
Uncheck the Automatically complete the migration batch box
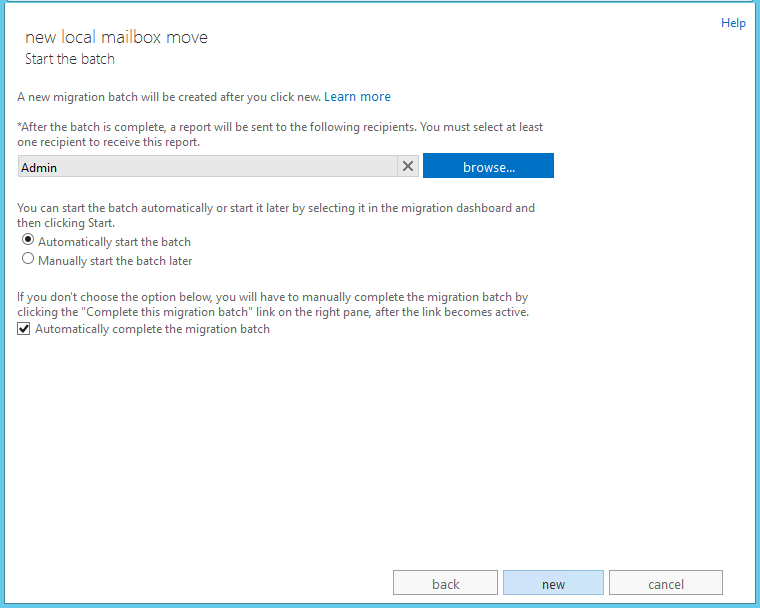[23, 329]
